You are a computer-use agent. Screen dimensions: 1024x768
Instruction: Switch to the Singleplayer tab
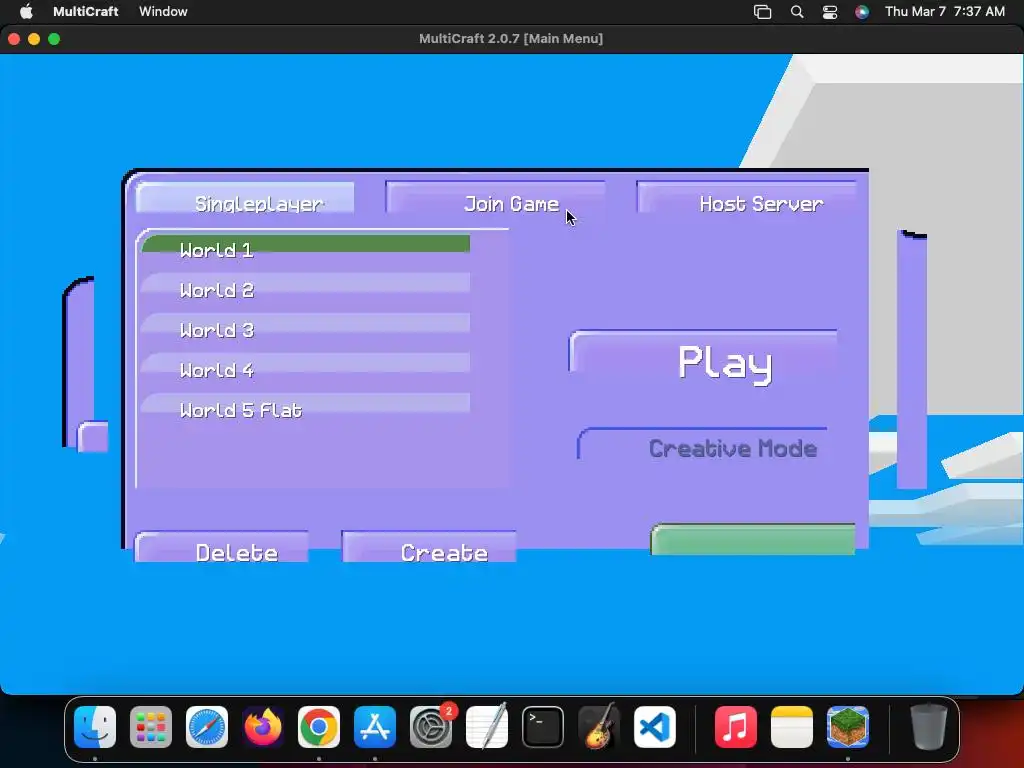pos(245,198)
